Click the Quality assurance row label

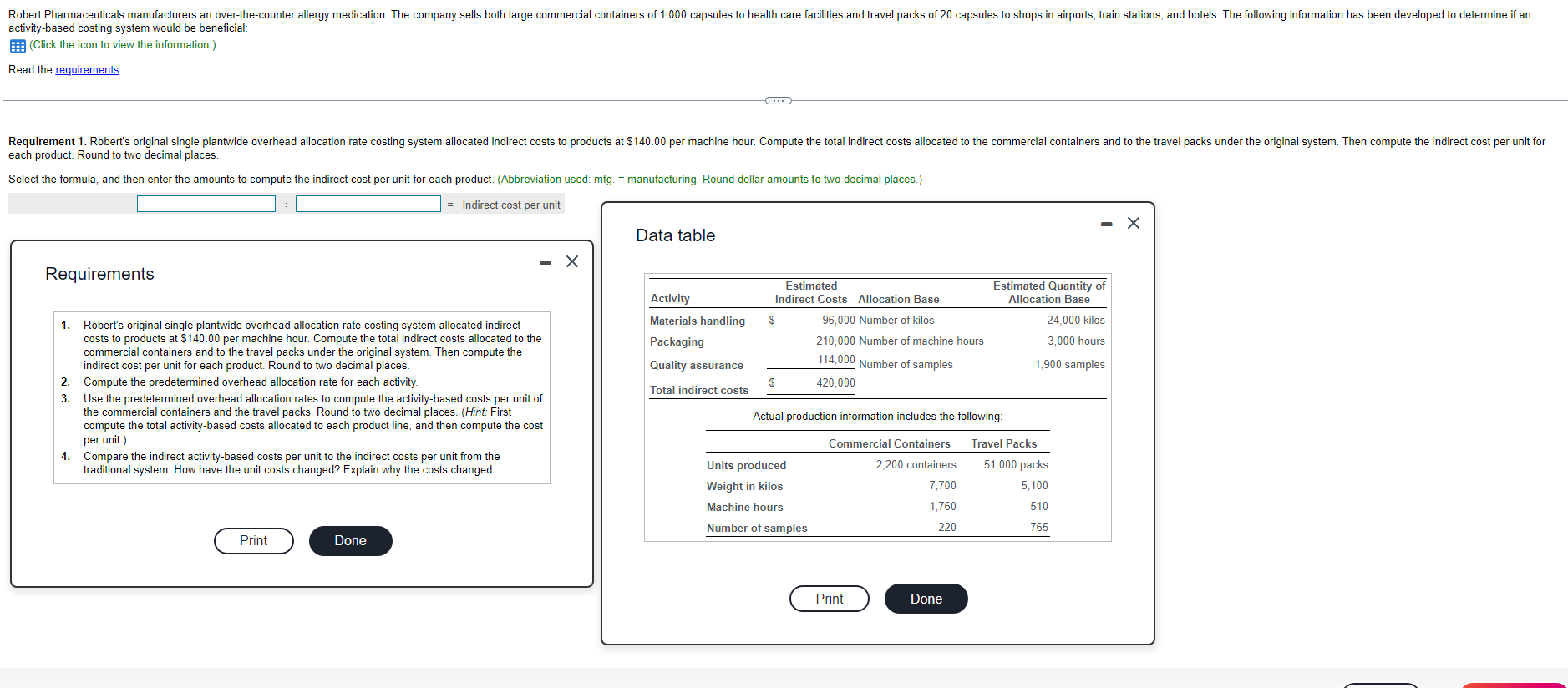click(697, 365)
